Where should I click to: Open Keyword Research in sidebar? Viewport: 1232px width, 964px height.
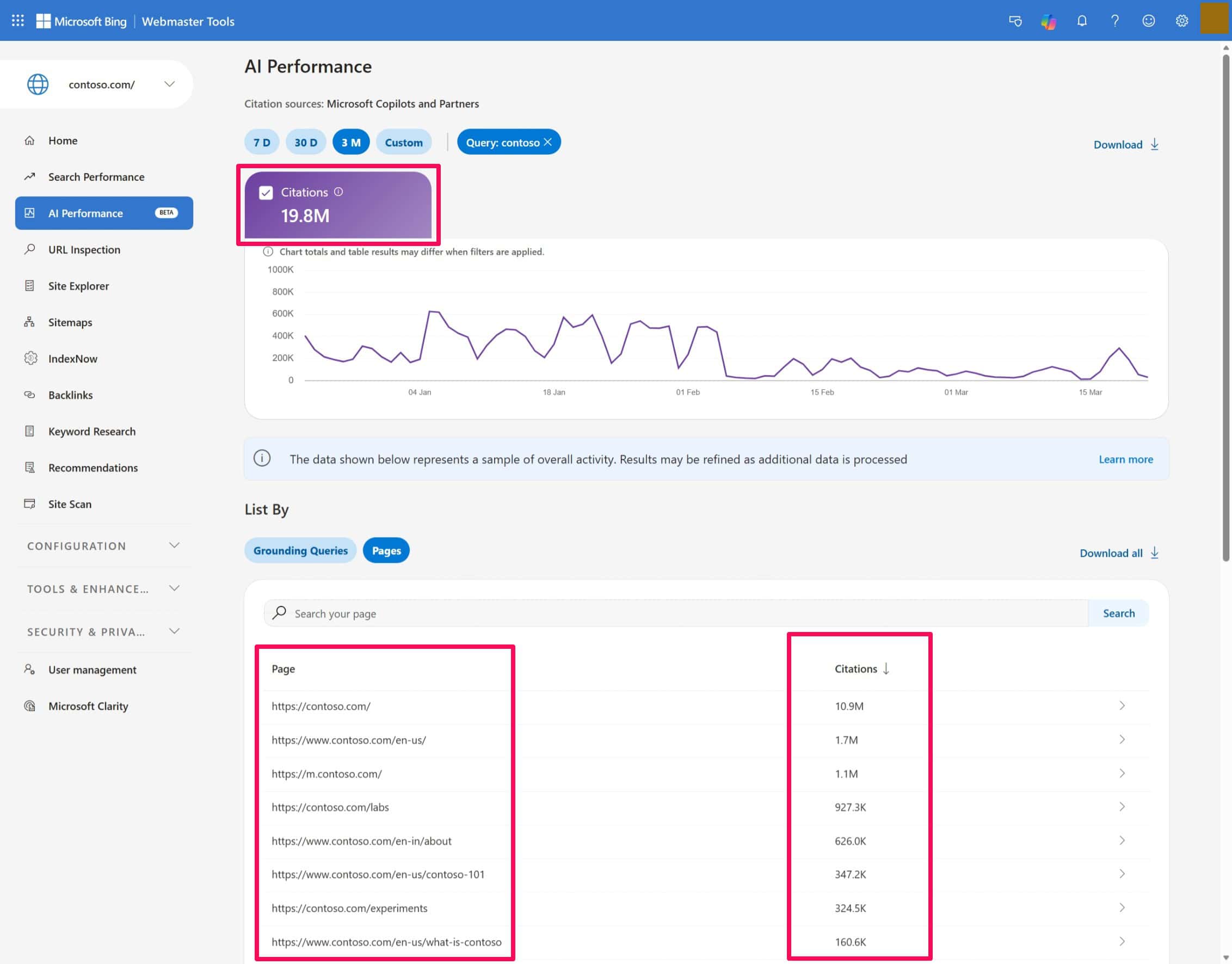click(x=104, y=431)
